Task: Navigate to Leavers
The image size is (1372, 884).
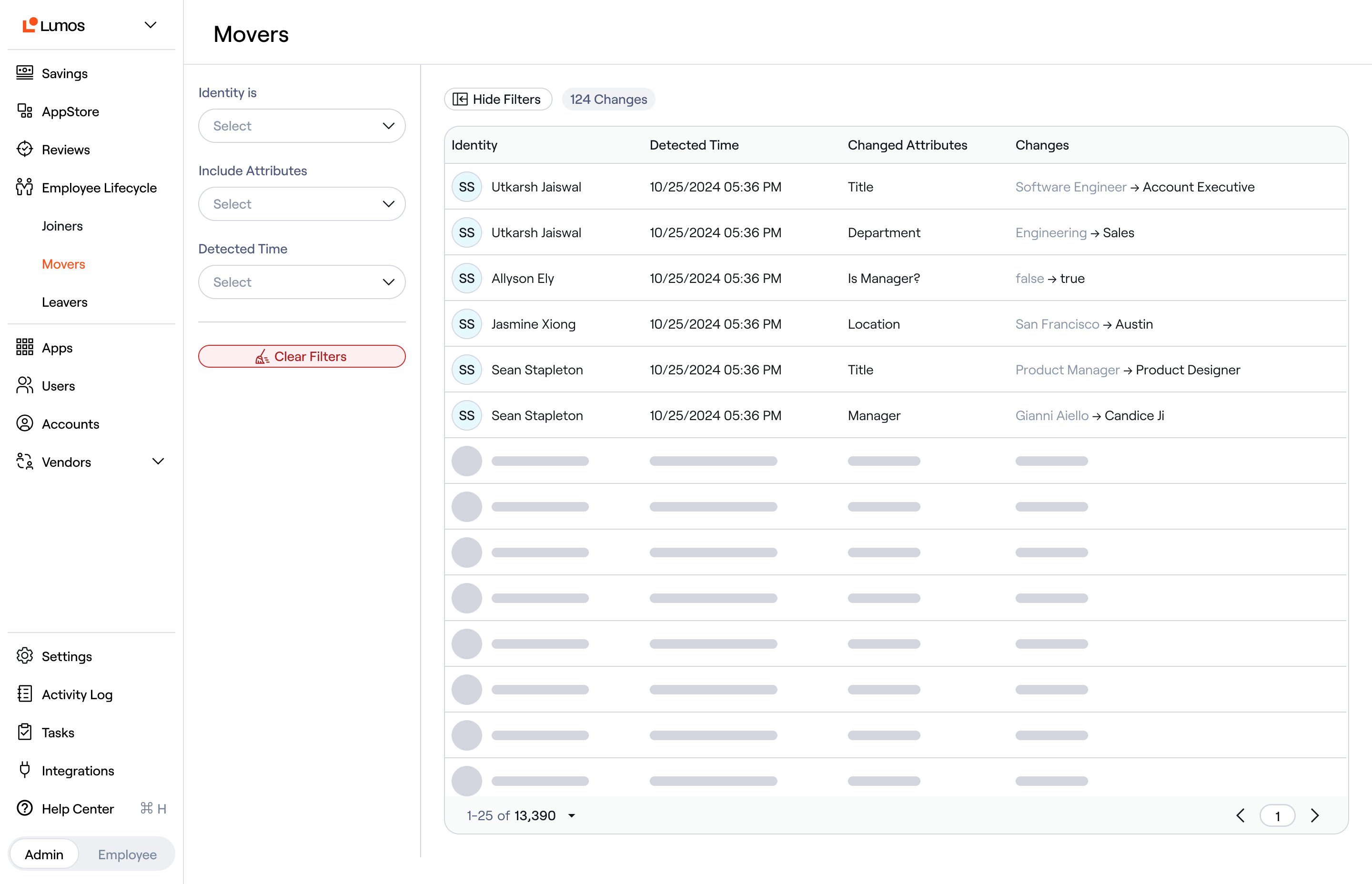Action: tap(64, 302)
